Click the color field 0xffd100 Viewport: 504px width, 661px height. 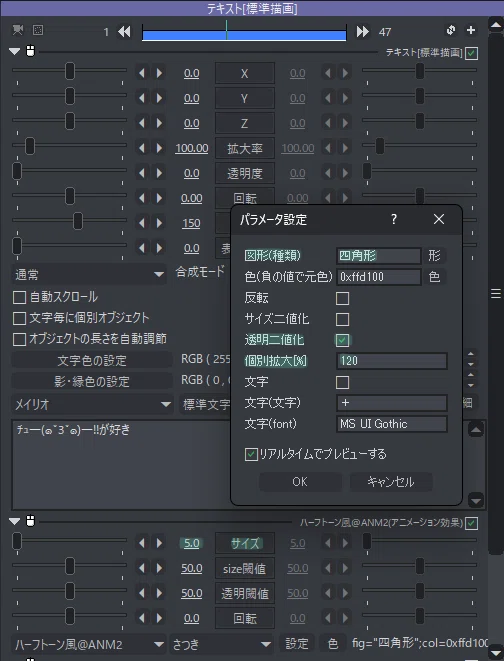pyautogui.click(x=379, y=277)
